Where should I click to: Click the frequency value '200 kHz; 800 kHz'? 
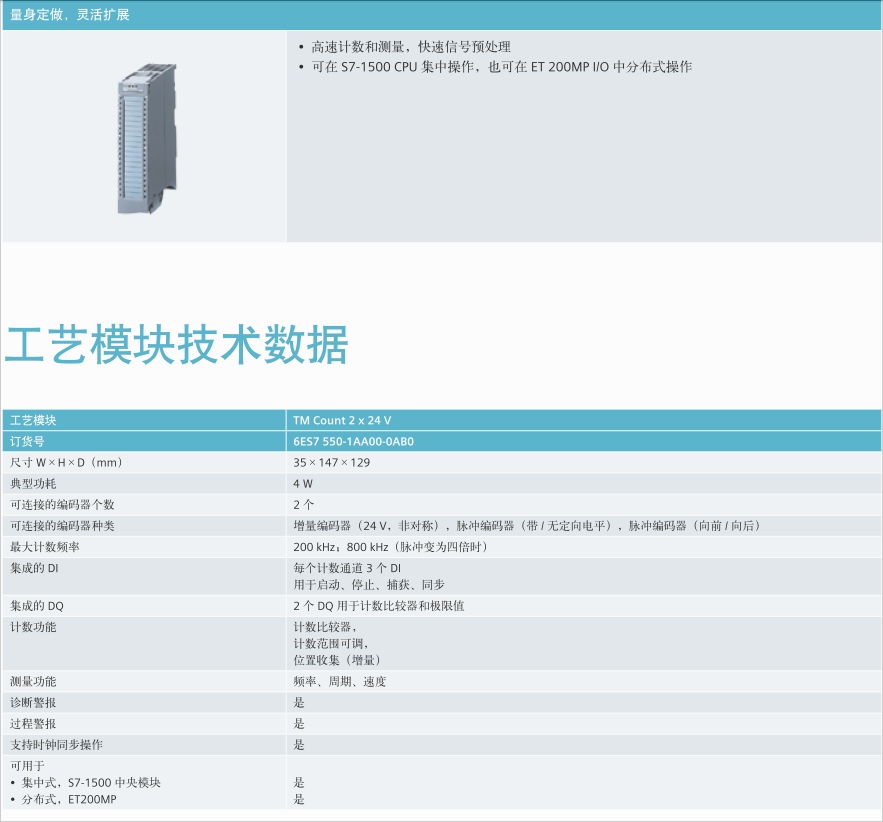[x=391, y=547]
